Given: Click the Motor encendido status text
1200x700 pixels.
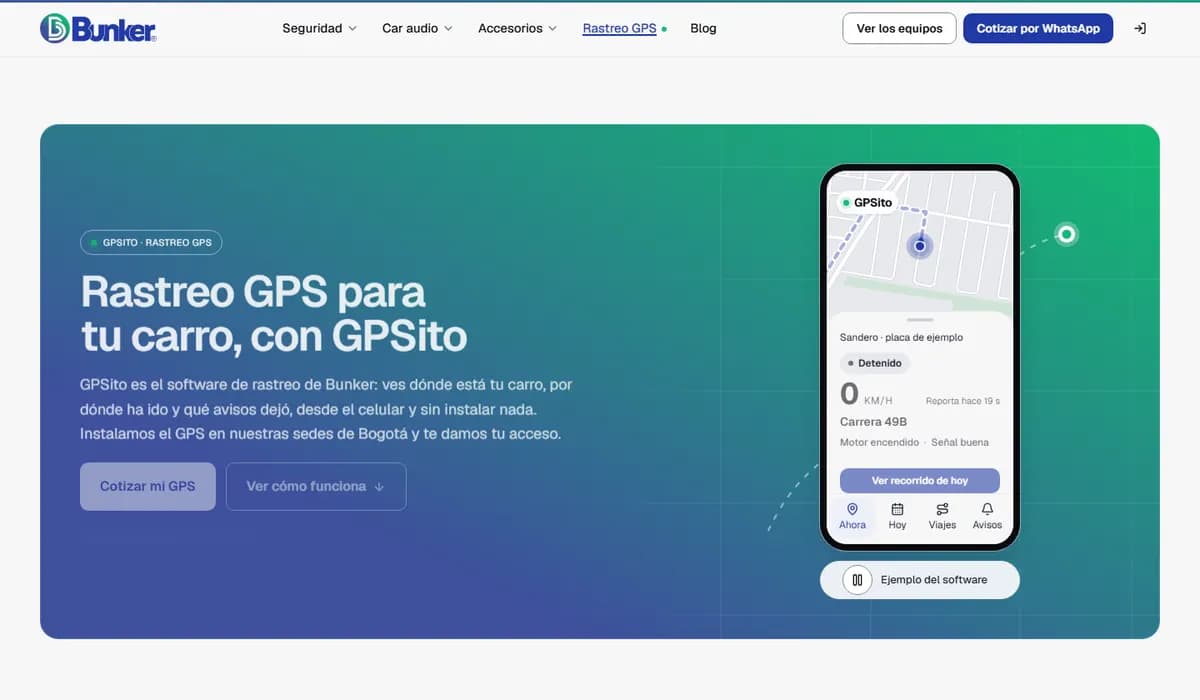Looking at the screenshot, I should [x=879, y=442].
